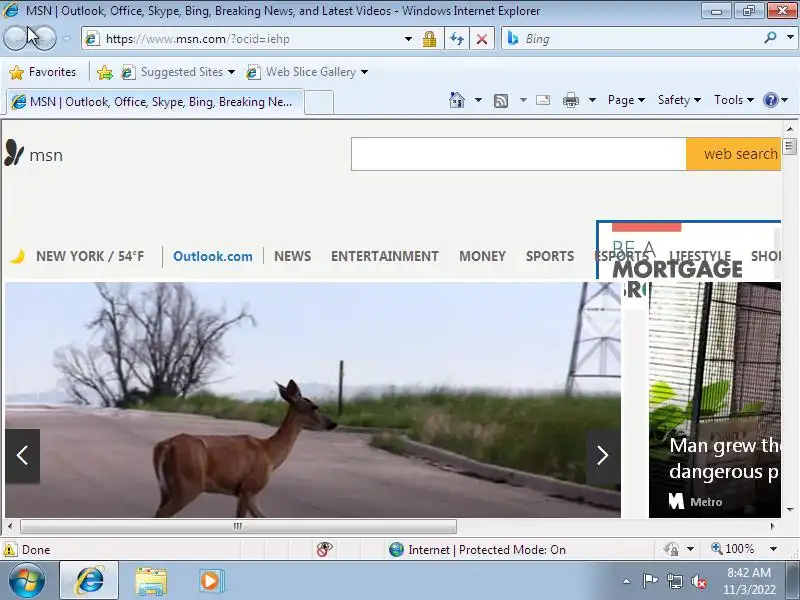Image resolution: width=800 pixels, height=600 pixels.
Task: Click the network tray icon
Action: [674, 581]
